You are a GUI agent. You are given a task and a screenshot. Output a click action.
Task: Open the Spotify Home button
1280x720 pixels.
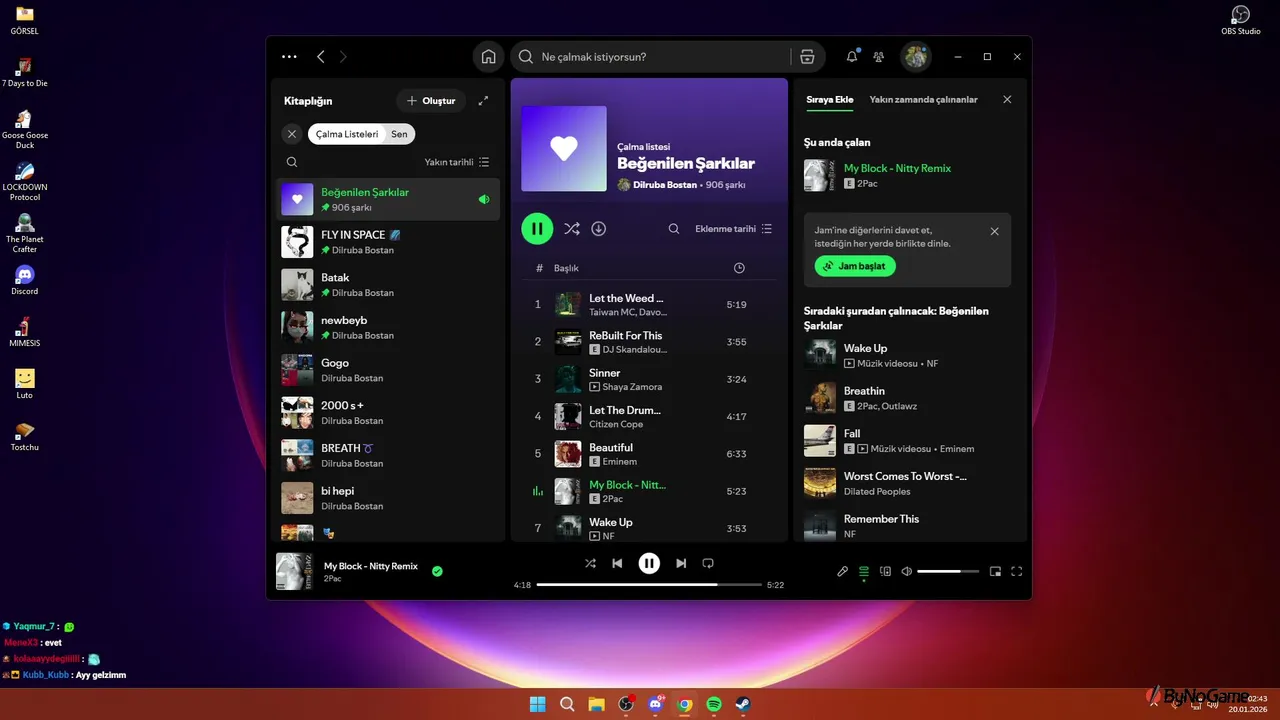tap(488, 57)
